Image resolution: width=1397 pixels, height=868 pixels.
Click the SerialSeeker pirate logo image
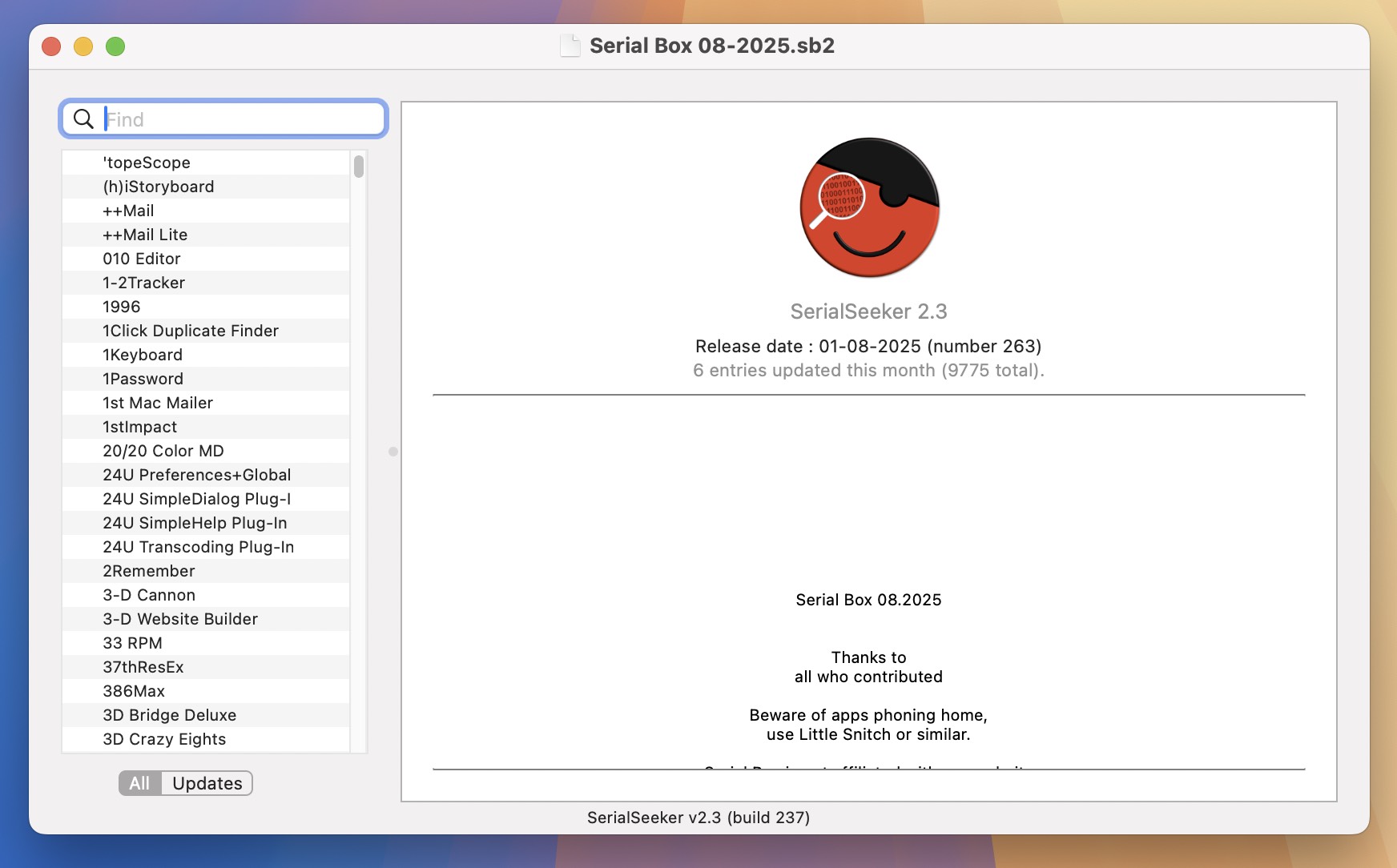869,207
